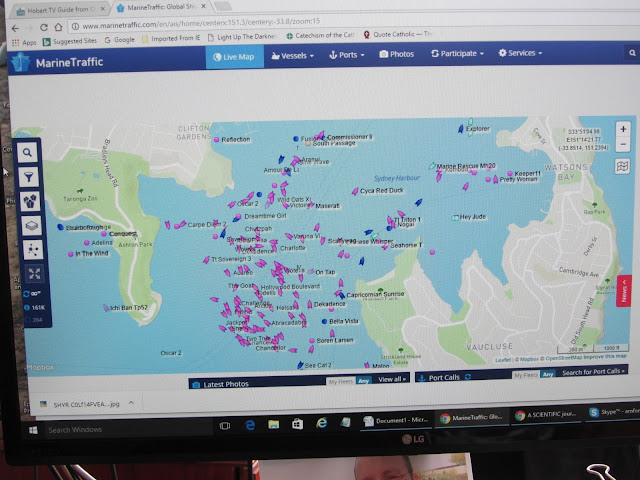Open File Explorer from the taskbar
This screenshot has width=640, height=480.
273,424
